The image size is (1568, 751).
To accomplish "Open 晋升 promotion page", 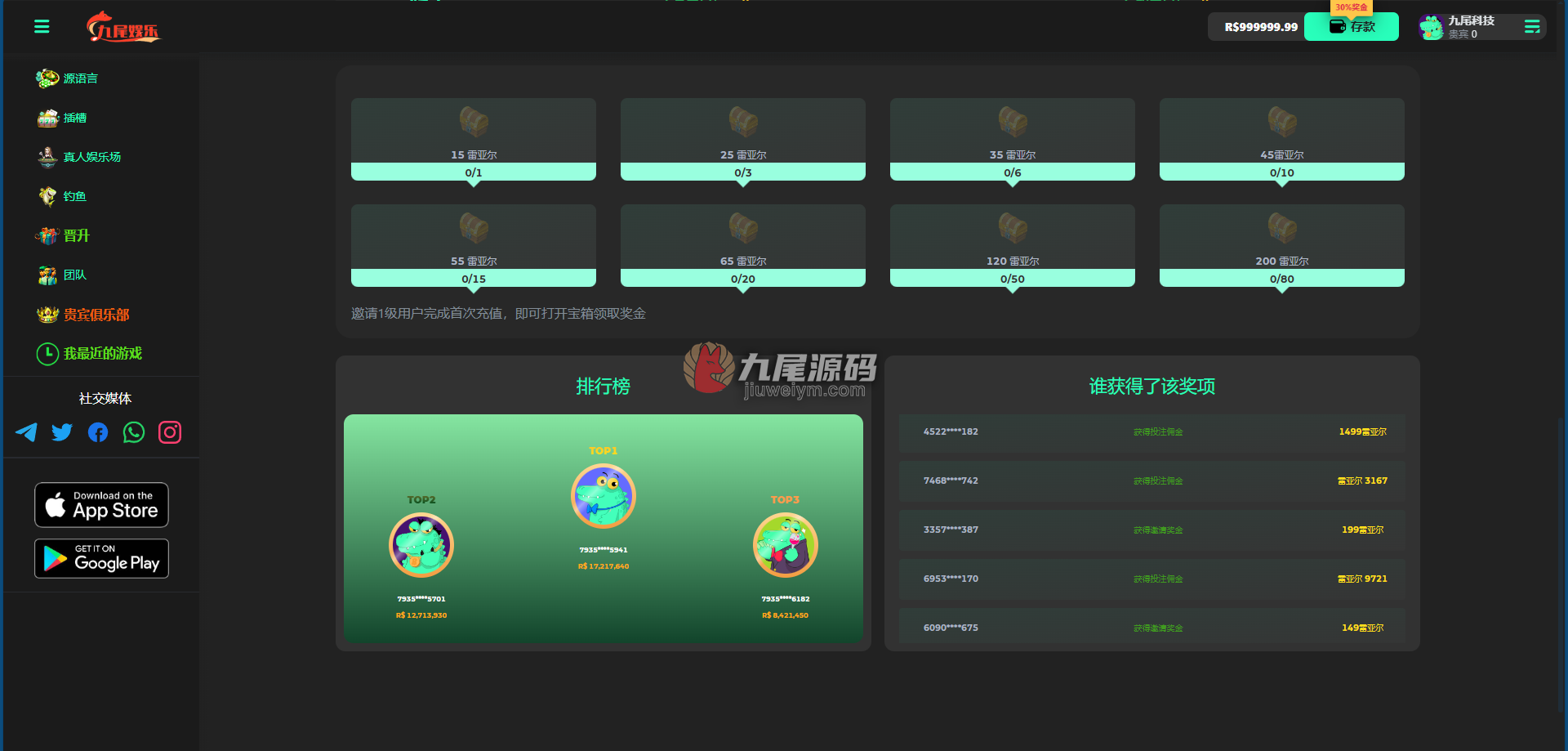I will 63,235.
